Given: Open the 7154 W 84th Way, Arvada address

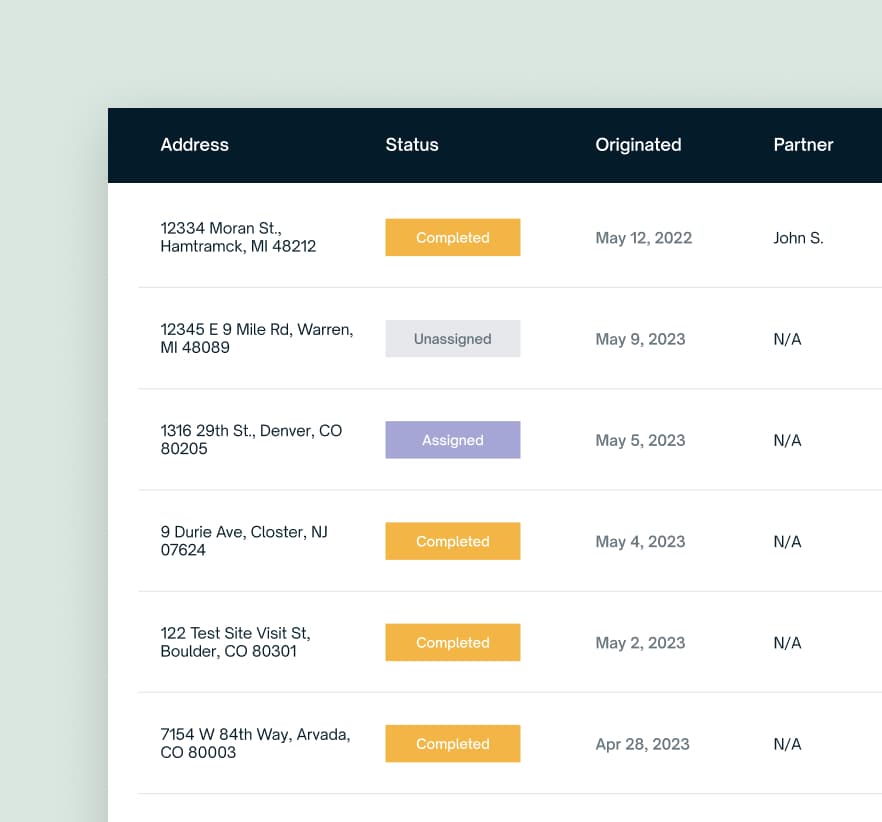Looking at the screenshot, I should [x=255, y=743].
